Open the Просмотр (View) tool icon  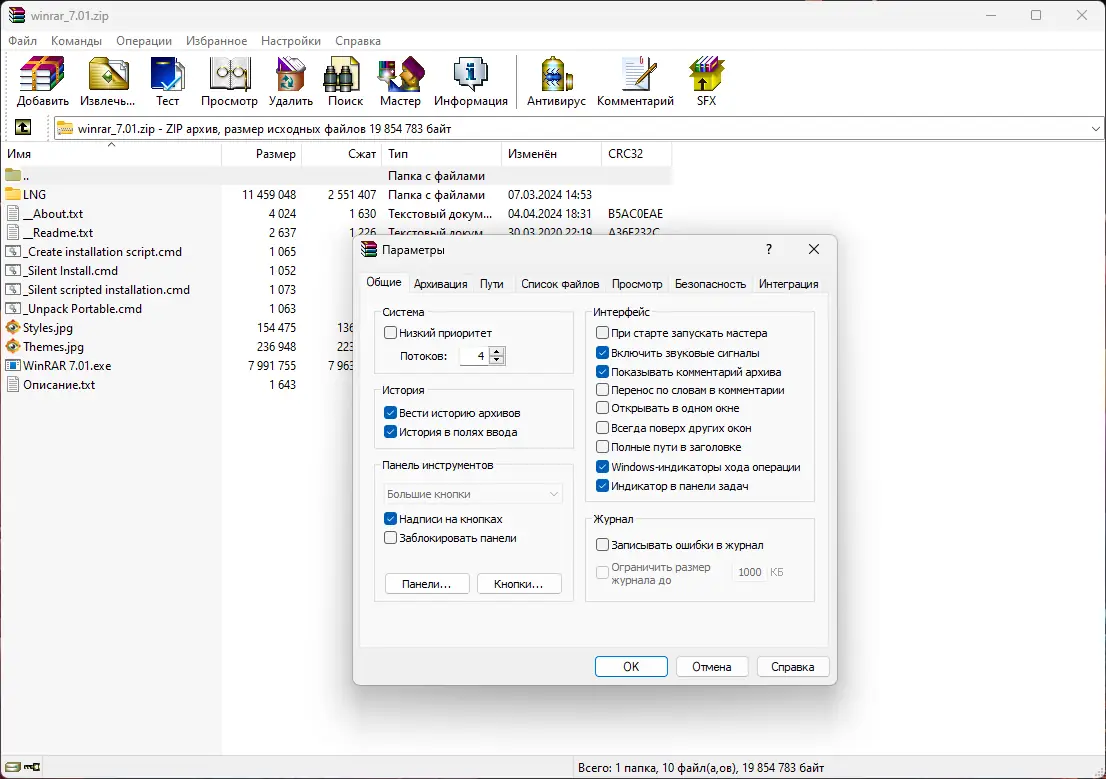pyautogui.click(x=229, y=75)
